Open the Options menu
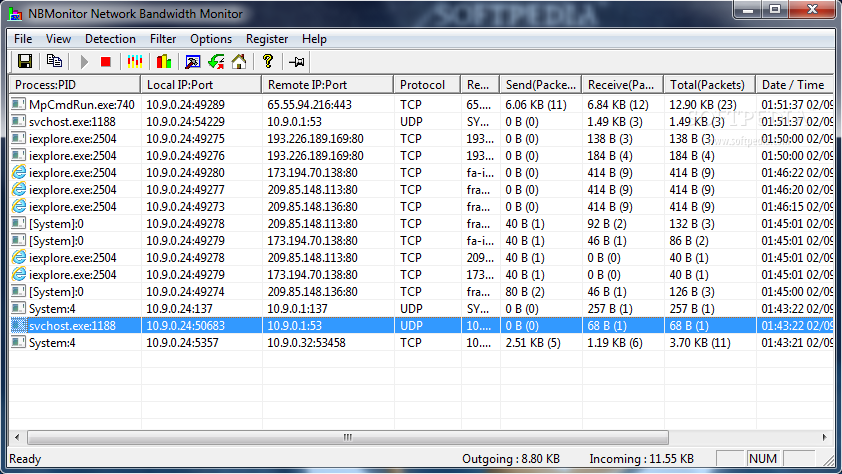Screen dimensions: 842x474 click(x=210, y=39)
